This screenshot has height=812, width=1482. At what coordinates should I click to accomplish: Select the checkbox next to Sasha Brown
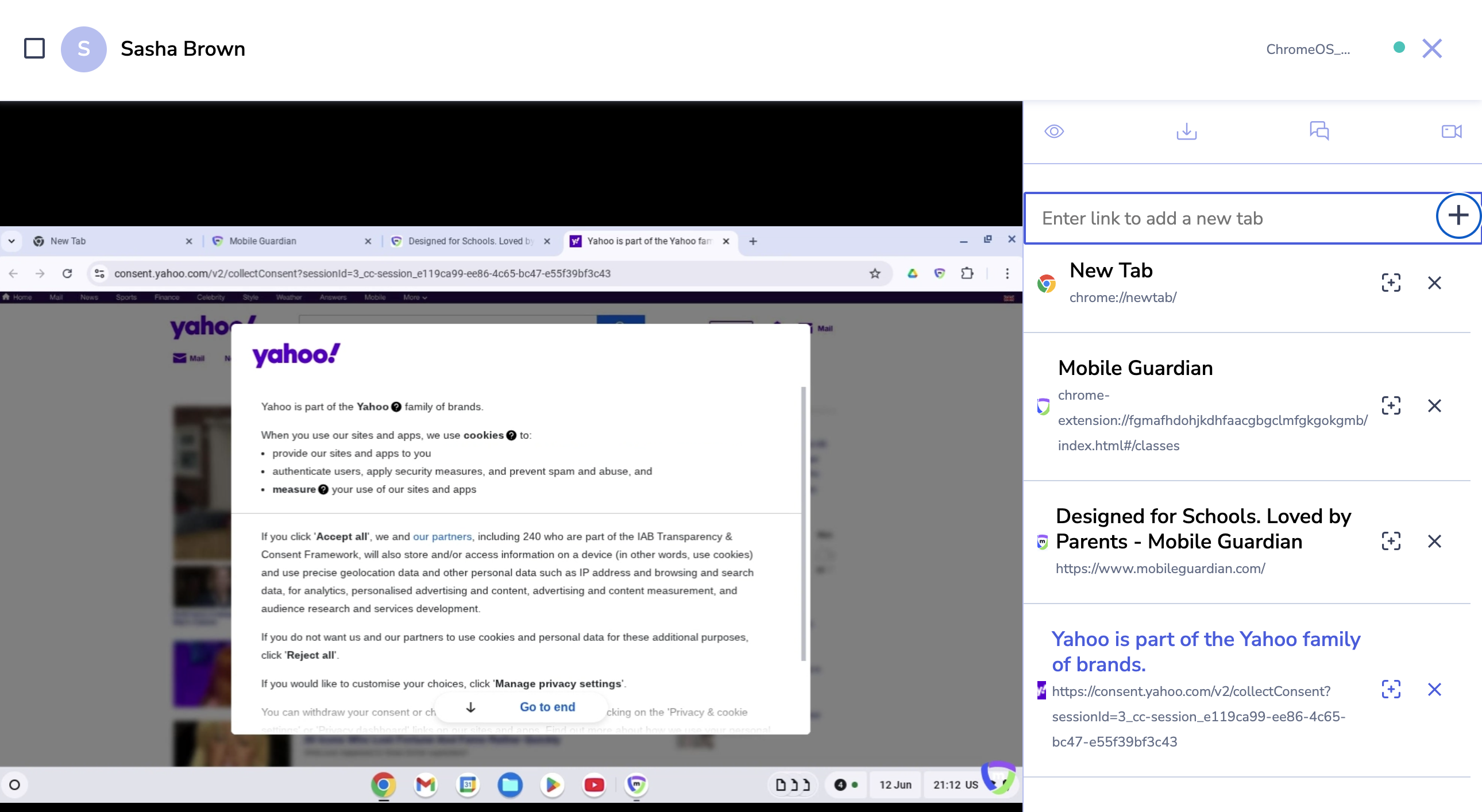coord(34,48)
